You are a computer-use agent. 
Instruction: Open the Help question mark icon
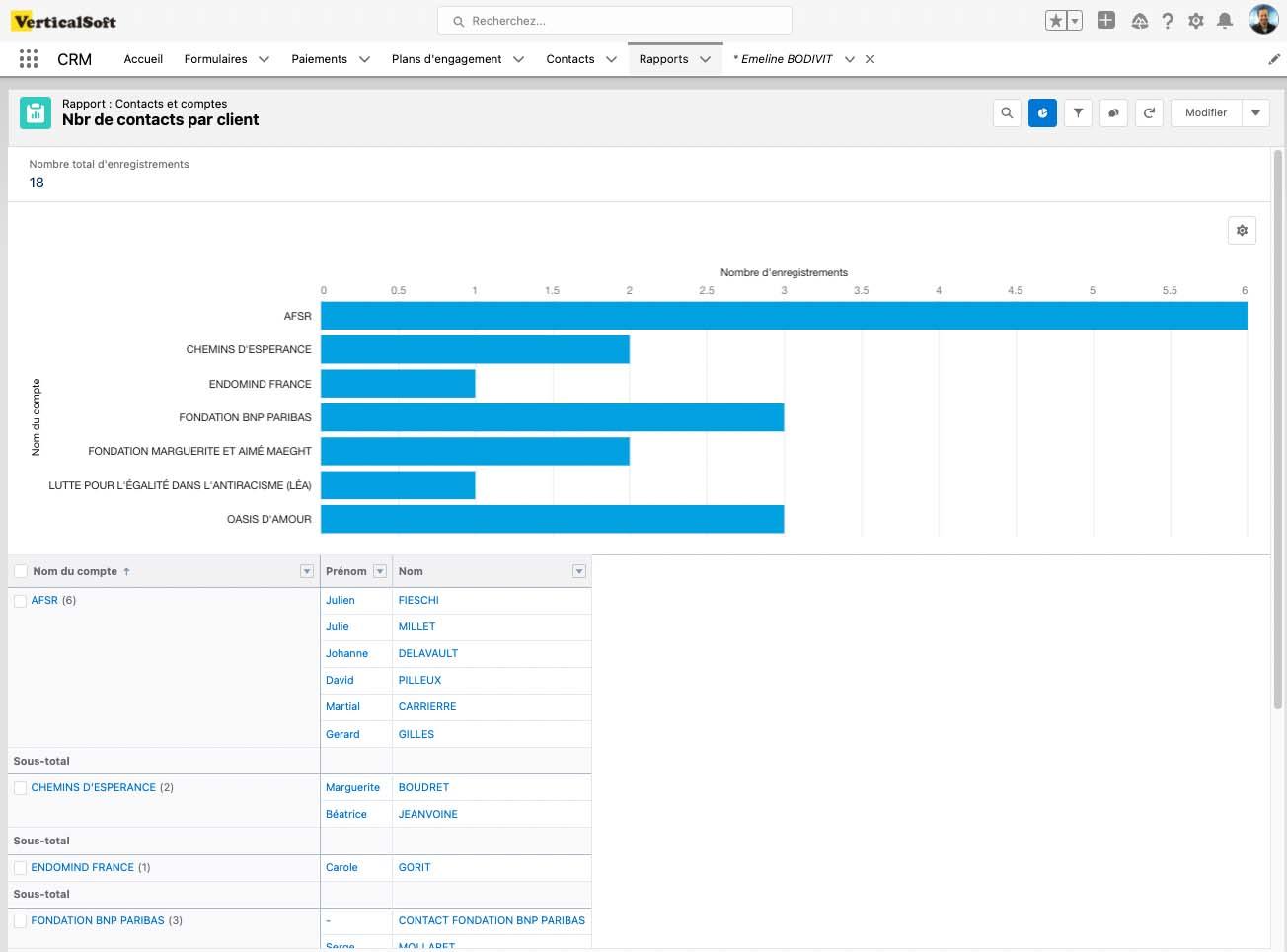click(1168, 21)
